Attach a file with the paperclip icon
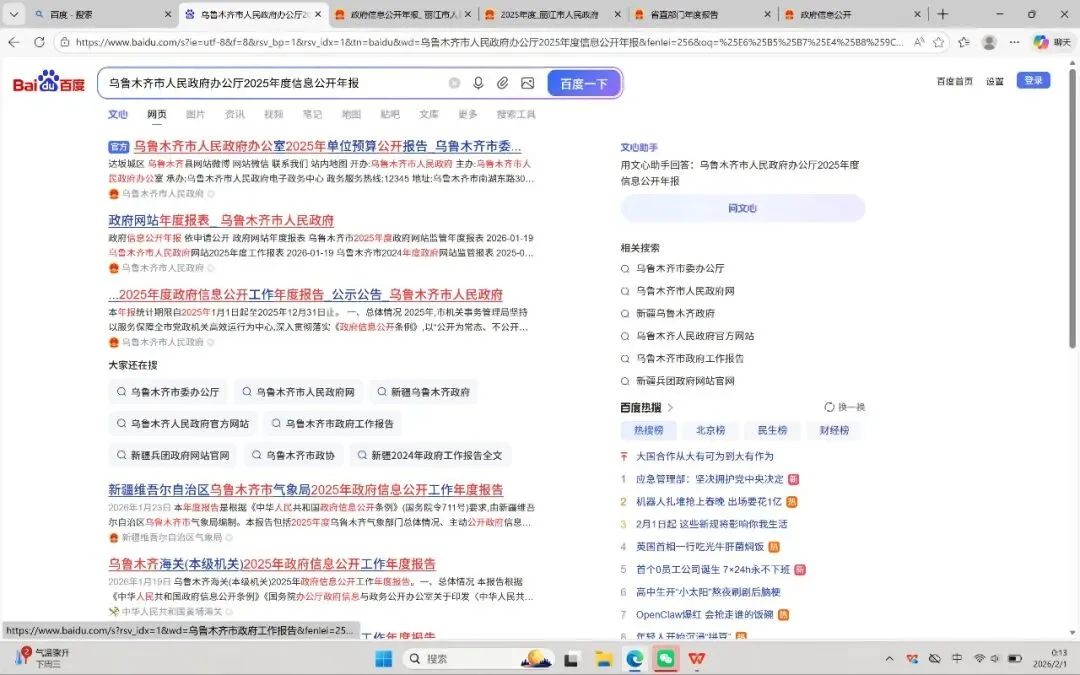Viewport: 1080px width, 675px height. (503, 83)
